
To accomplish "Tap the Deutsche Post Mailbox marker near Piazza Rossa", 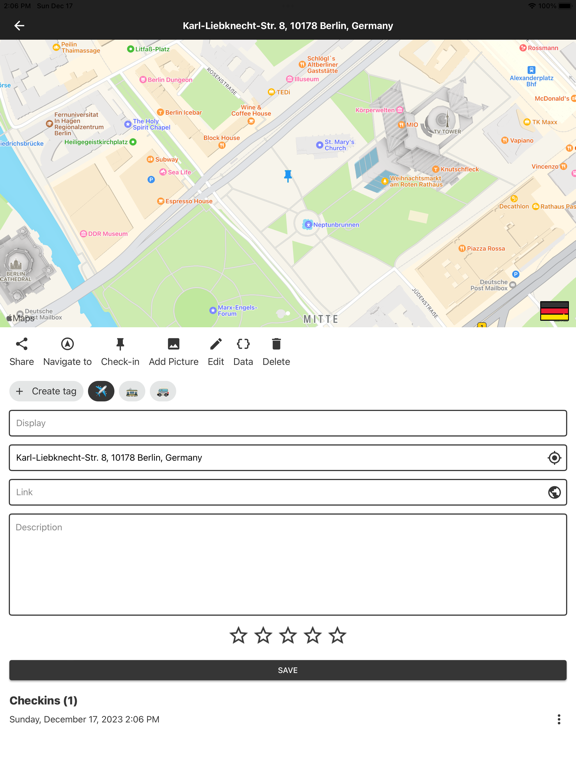I will [x=512, y=285].
